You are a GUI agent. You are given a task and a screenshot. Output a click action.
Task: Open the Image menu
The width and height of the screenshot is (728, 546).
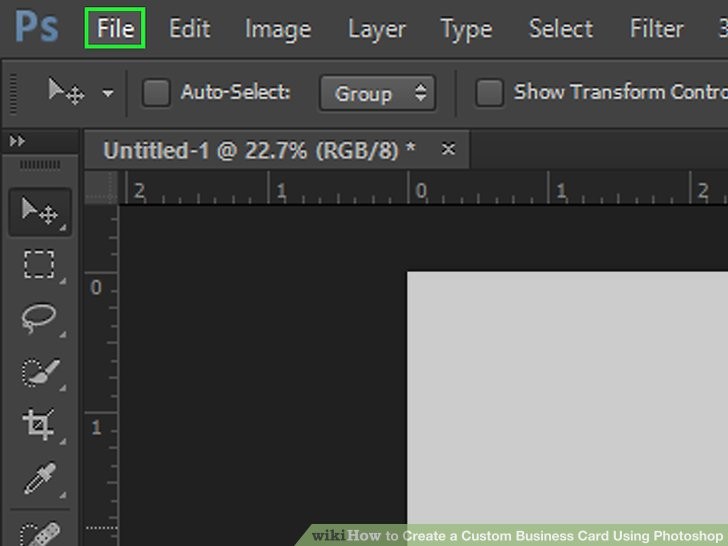277,29
